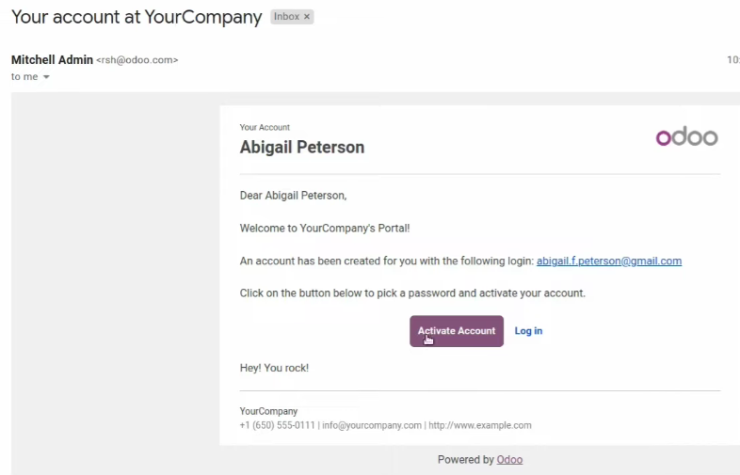Click info@yourcompany.com in the footer
The height and width of the screenshot is (475, 740).
[x=372, y=425]
